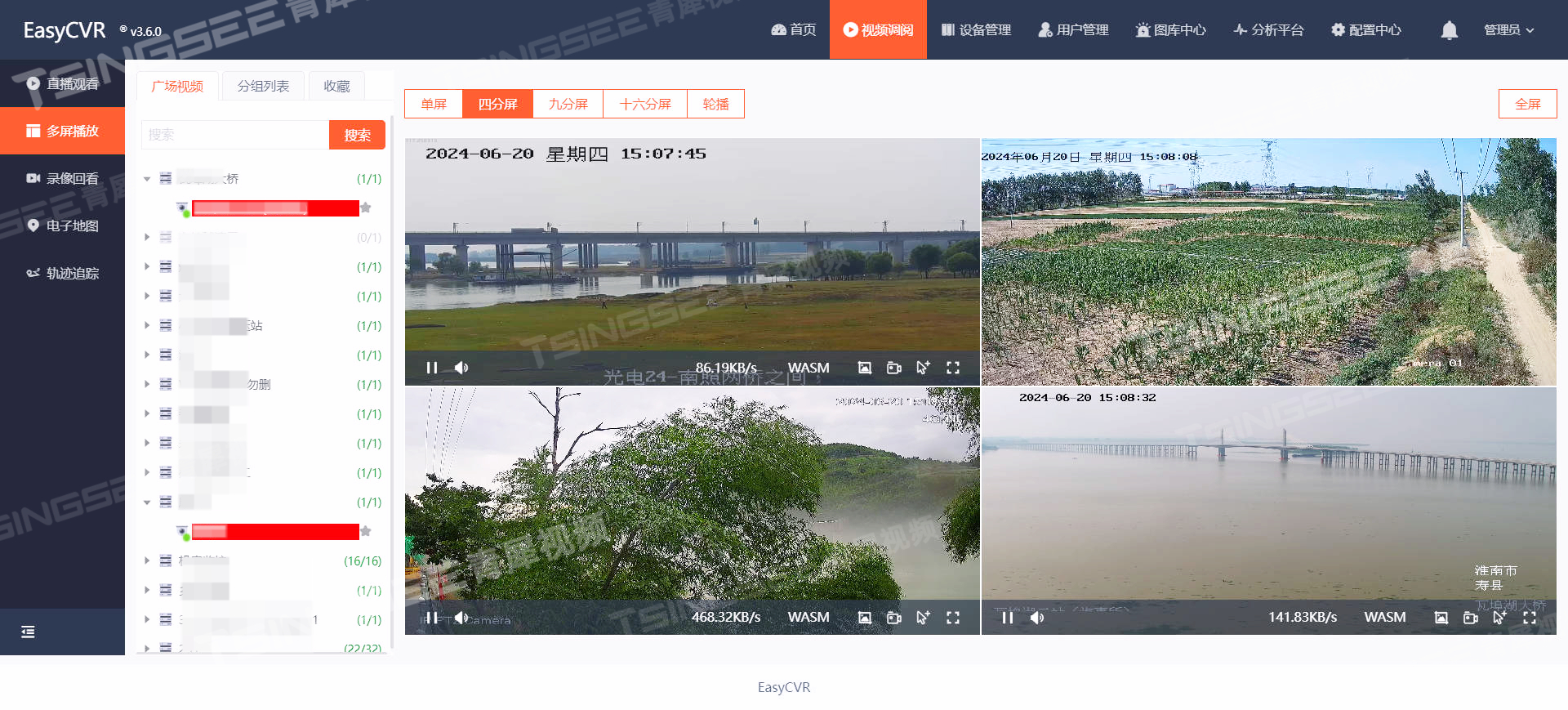1568x710 pixels.
Task: Pause the 141.83KB/s lake bridge video
Action: (x=1008, y=618)
